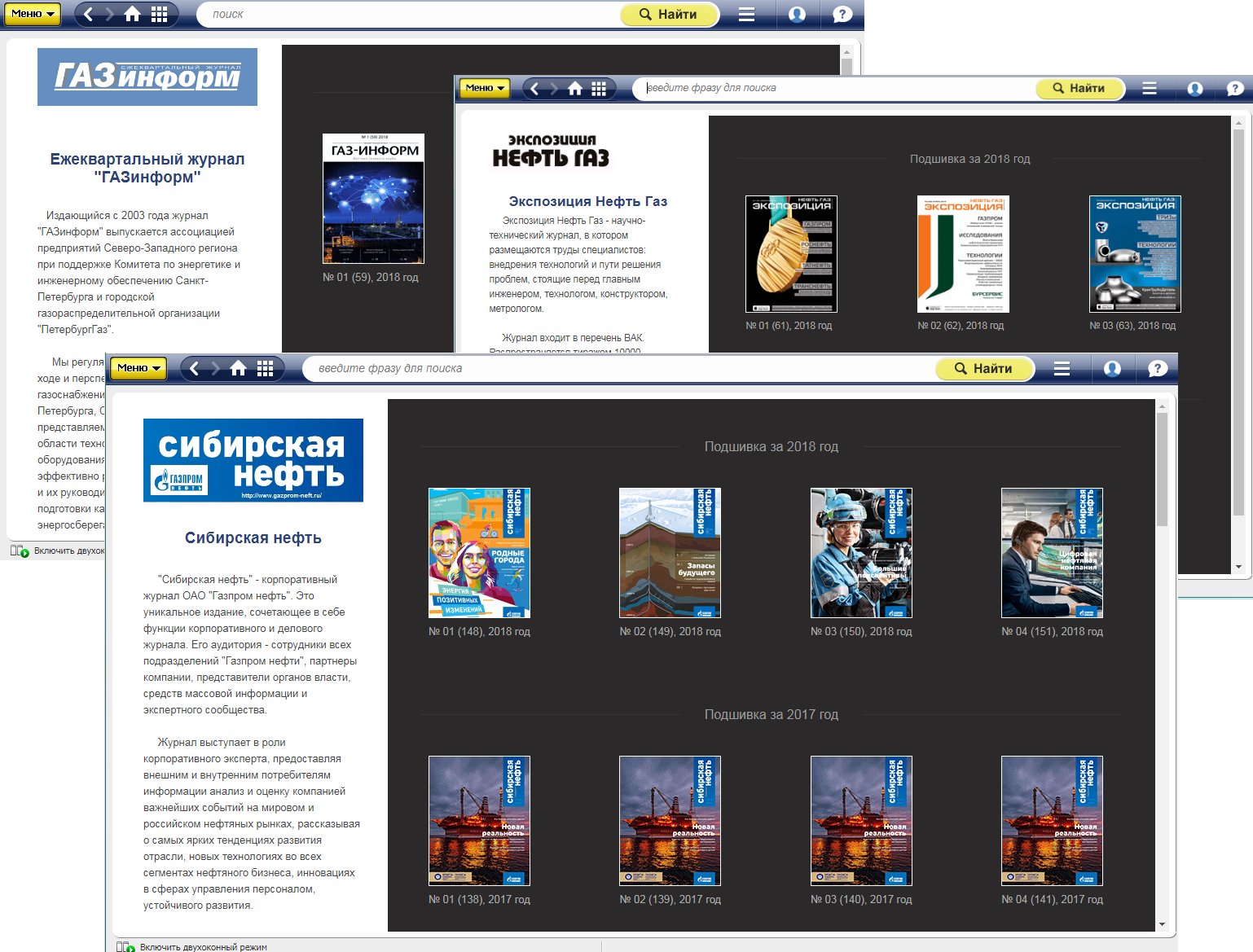Open the home page in Экспозиция Нефть Газ window
Viewport: 1253px width, 952px height.
[x=575, y=89]
